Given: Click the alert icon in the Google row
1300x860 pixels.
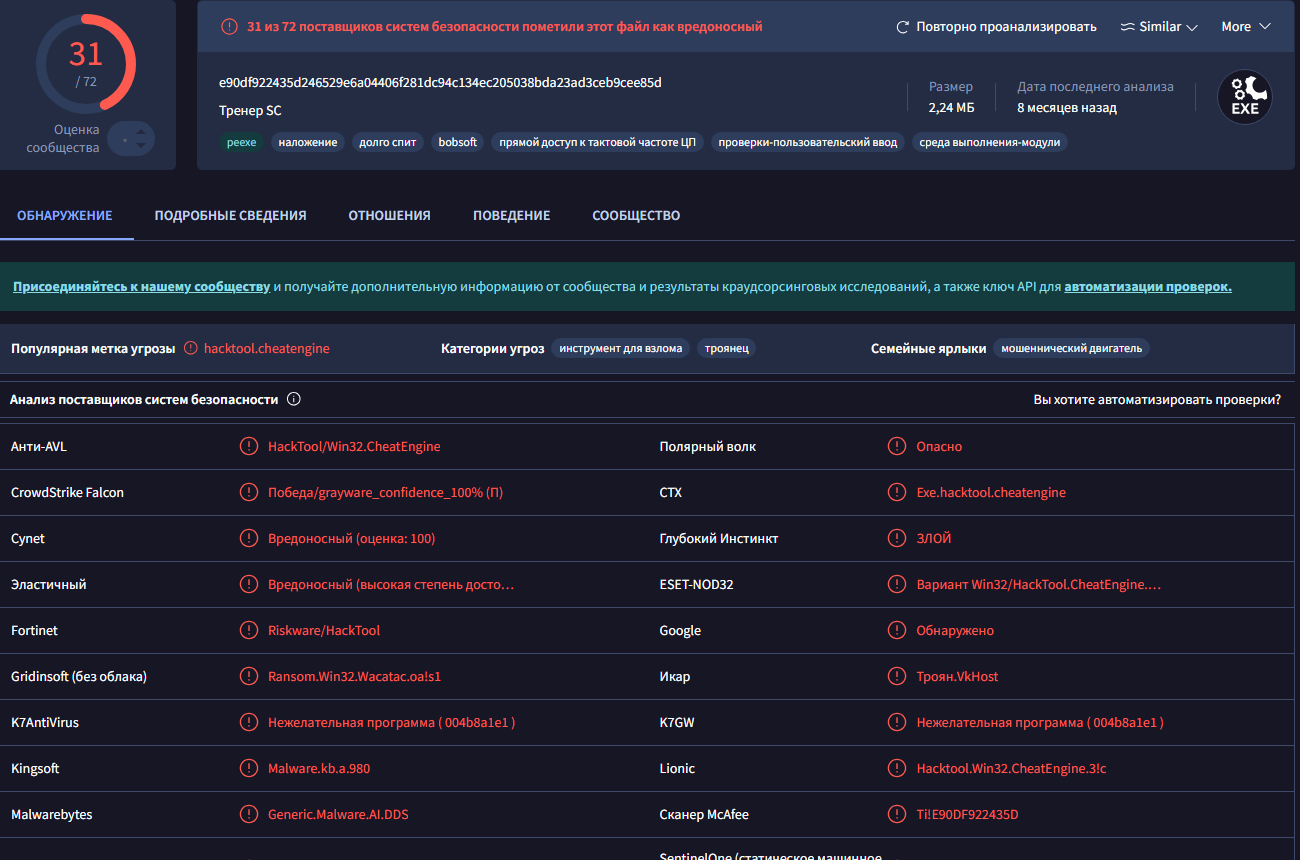Looking at the screenshot, I should coord(897,630).
